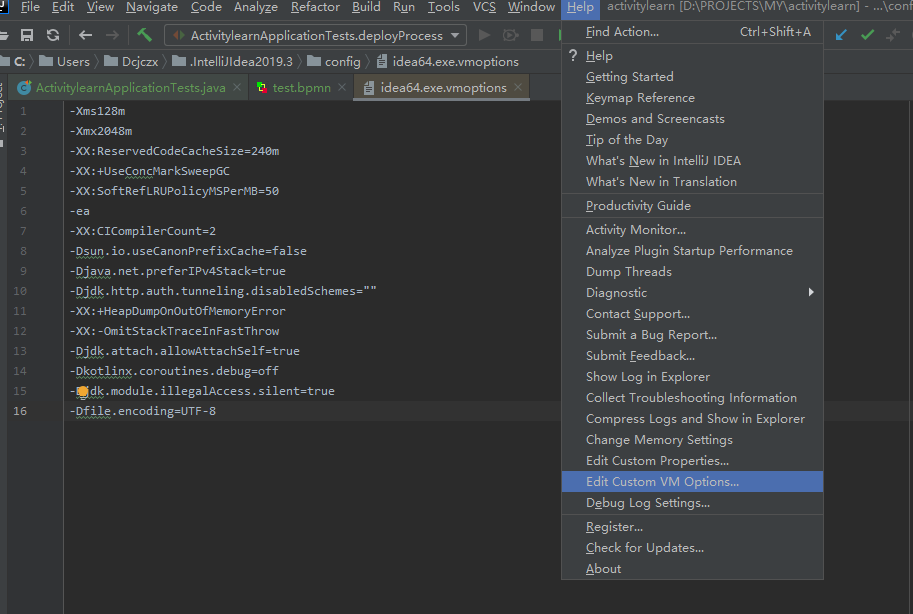The width and height of the screenshot is (913, 614).
Task: Open the View menu
Action: click(100, 7)
